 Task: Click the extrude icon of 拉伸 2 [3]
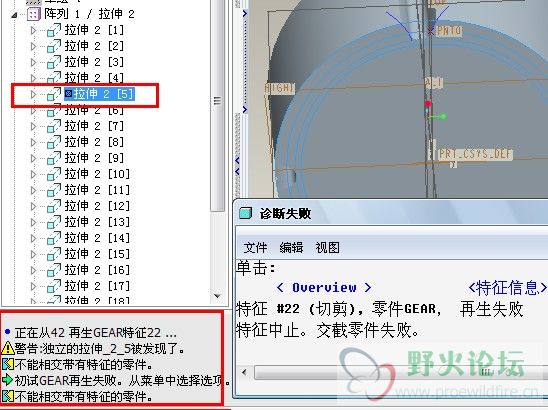click(x=54, y=62)
